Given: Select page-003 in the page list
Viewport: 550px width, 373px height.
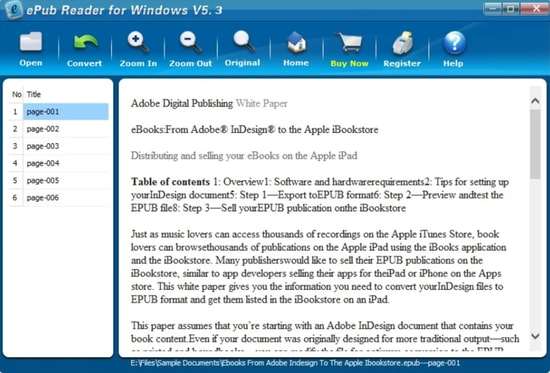Looking at the screenshot, I should [x=66, y=146].
